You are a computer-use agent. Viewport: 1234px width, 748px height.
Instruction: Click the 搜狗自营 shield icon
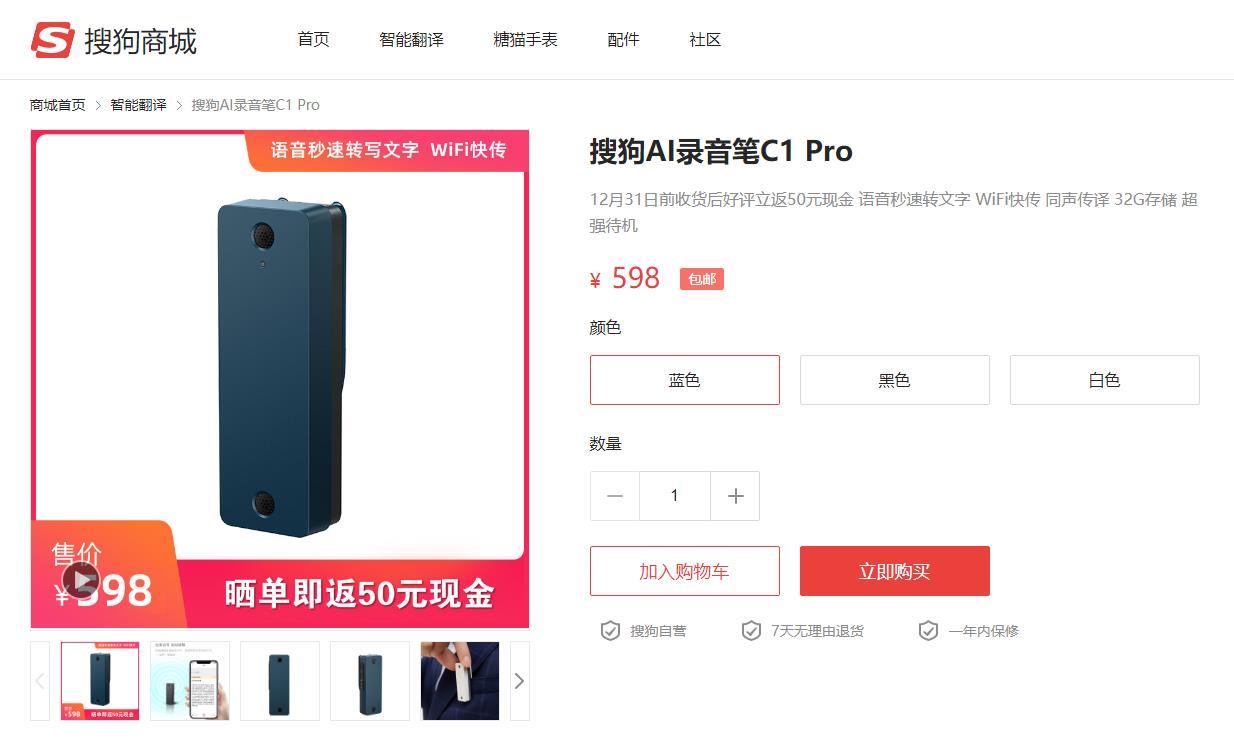pyautogui.click(x=610, y=631)
